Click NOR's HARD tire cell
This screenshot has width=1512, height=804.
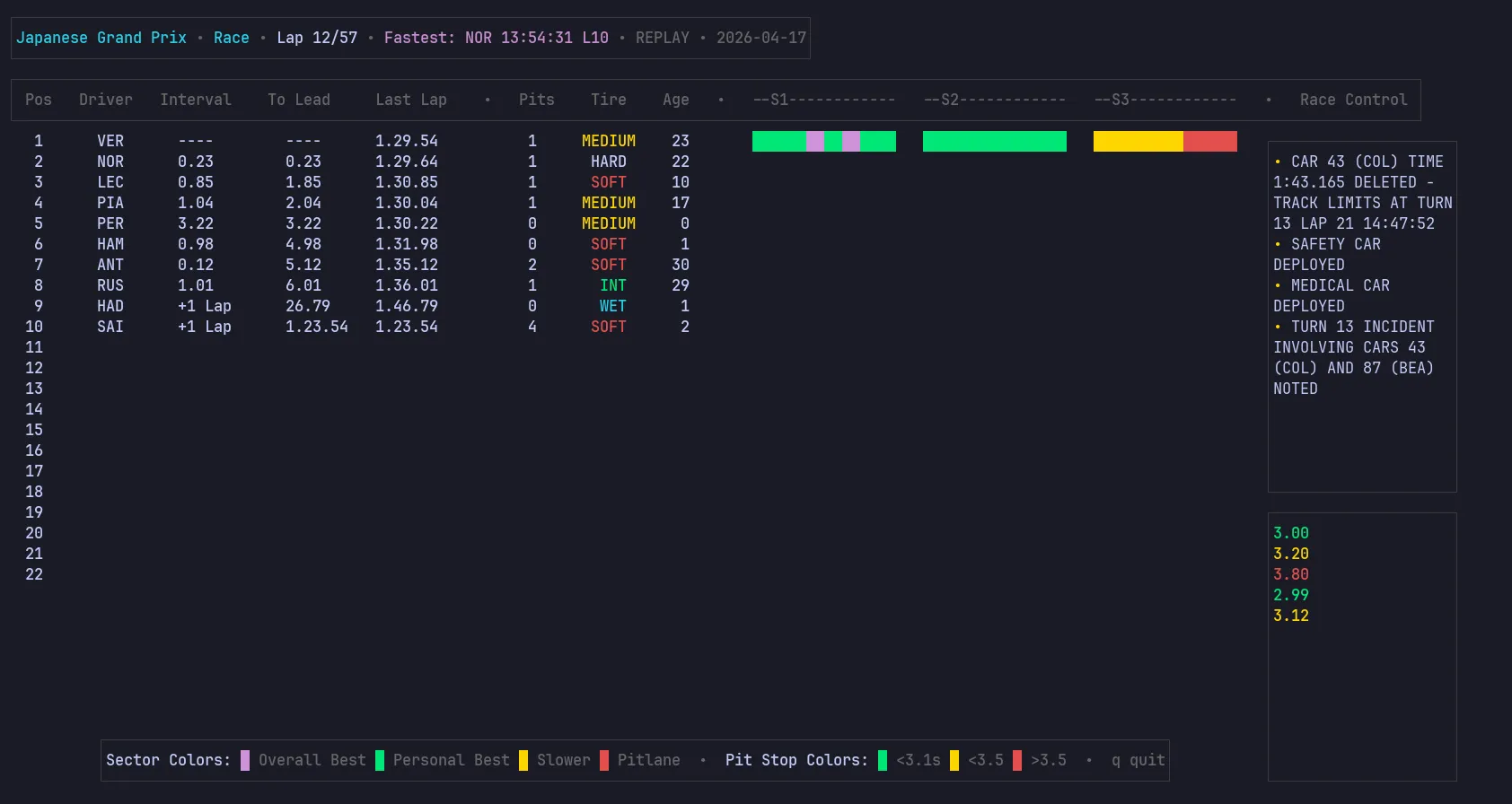point(609,162)
